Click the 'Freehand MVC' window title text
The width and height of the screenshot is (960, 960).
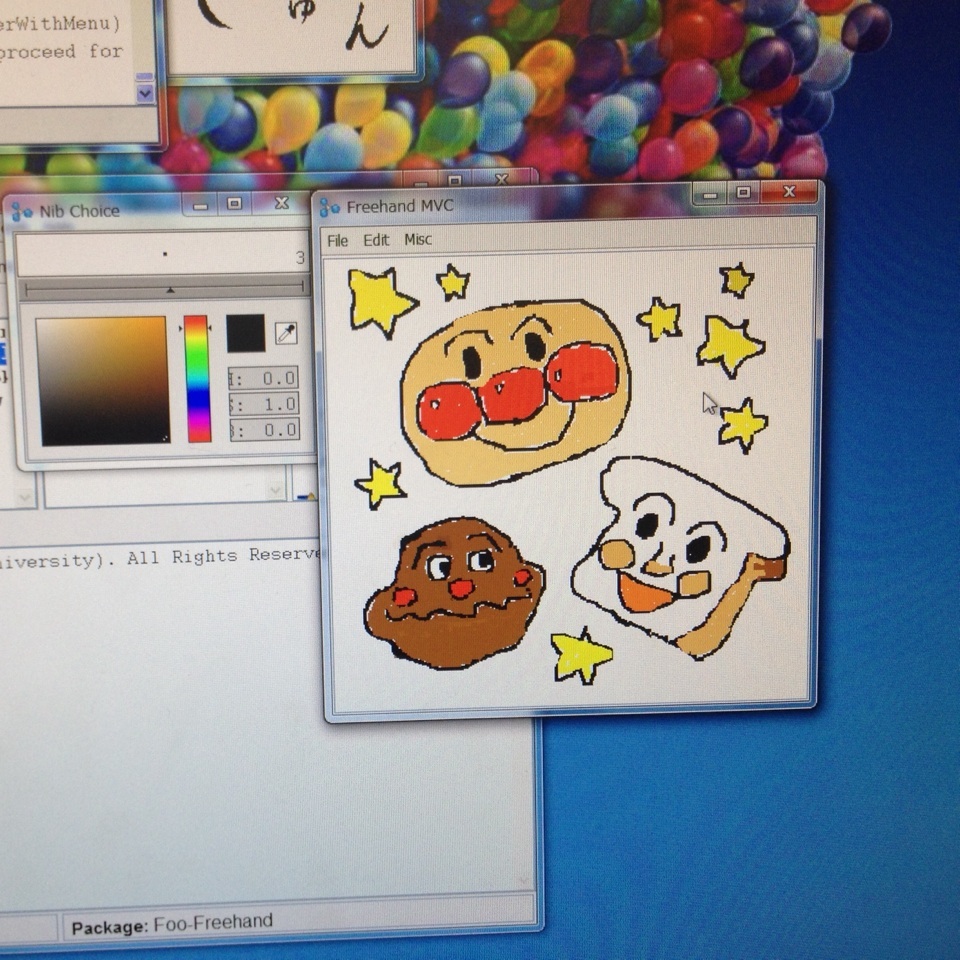(400, 206)
